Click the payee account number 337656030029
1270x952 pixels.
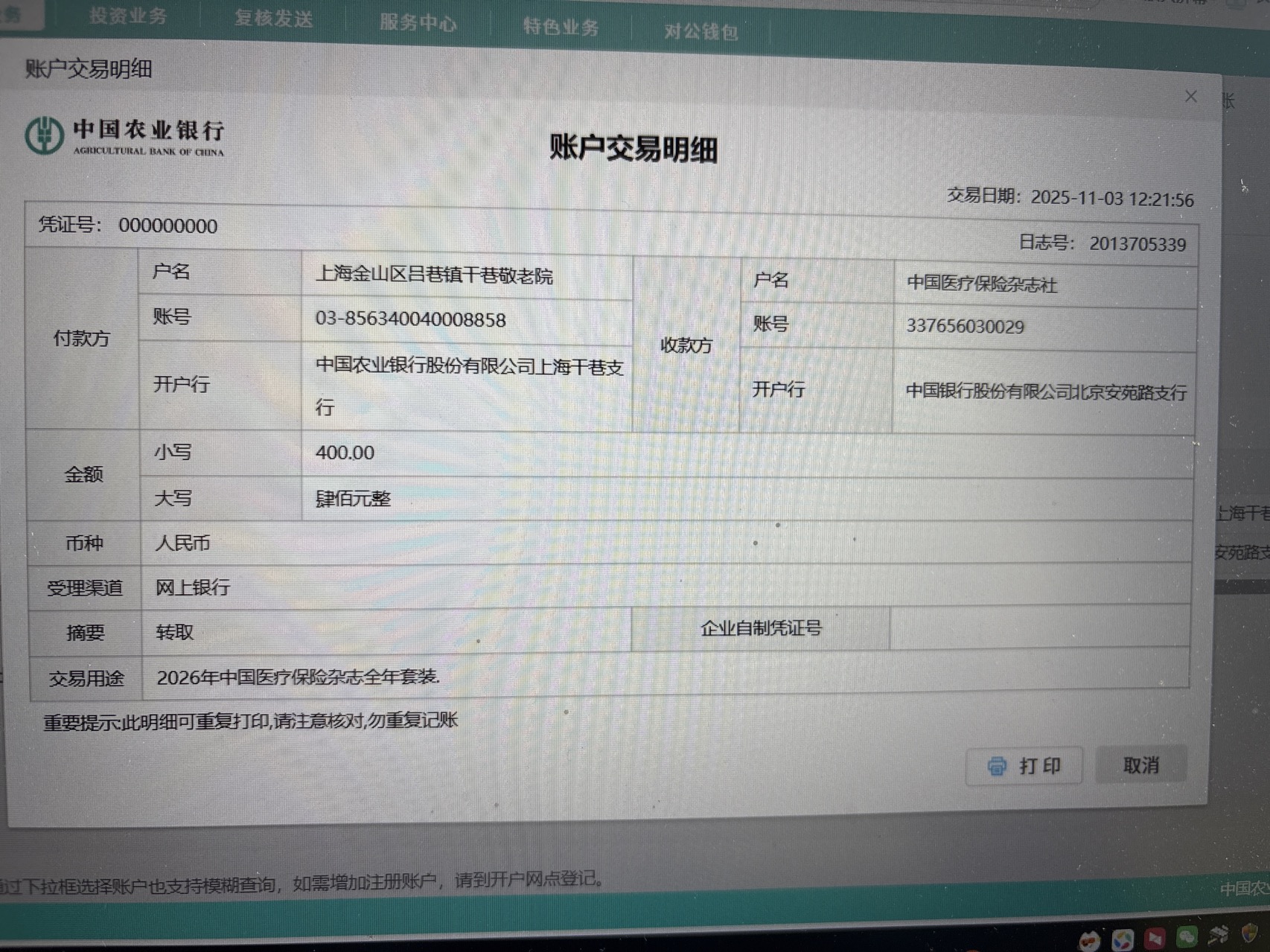pos(965,326)
